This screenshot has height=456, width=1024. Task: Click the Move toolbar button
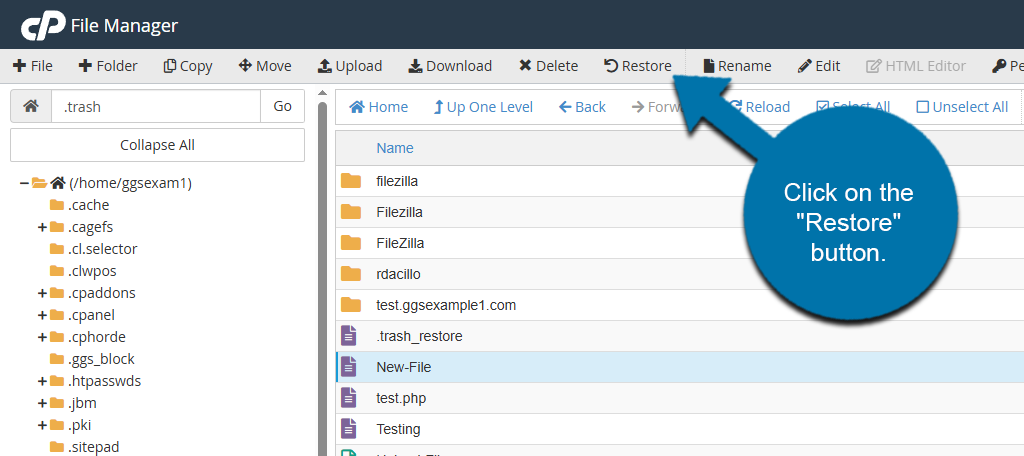(265, 66)
